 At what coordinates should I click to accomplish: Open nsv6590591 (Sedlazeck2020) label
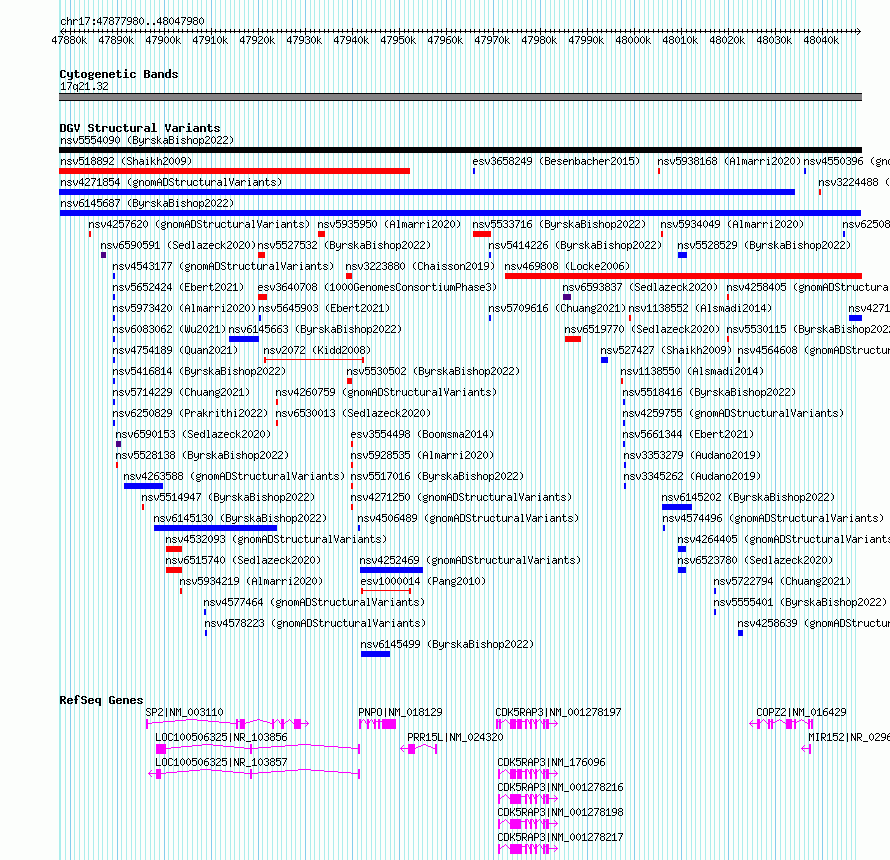[x=178, y=245]
